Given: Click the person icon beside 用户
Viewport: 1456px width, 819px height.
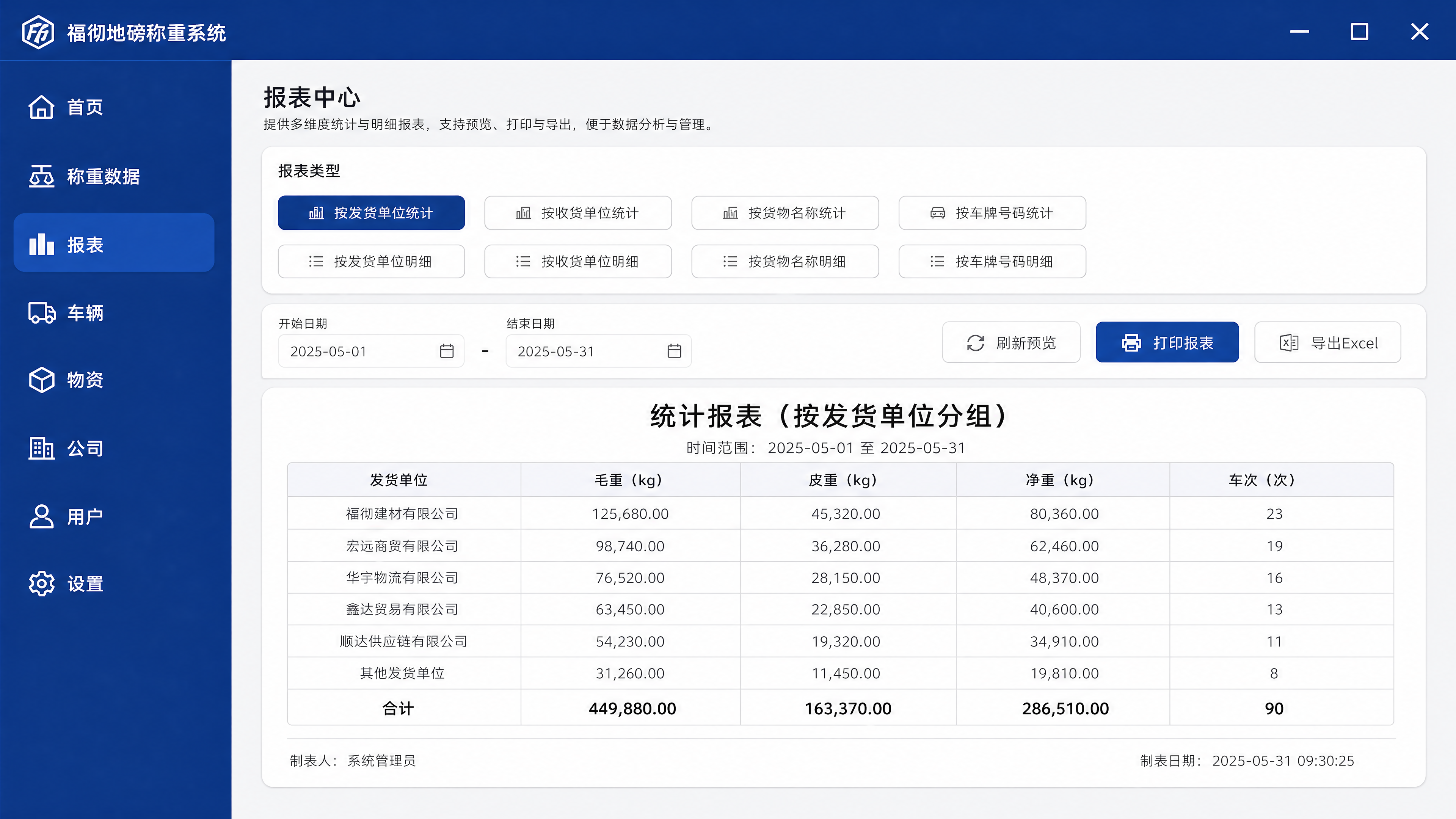Looking at the screenshot, I should (x=41, y=516).
